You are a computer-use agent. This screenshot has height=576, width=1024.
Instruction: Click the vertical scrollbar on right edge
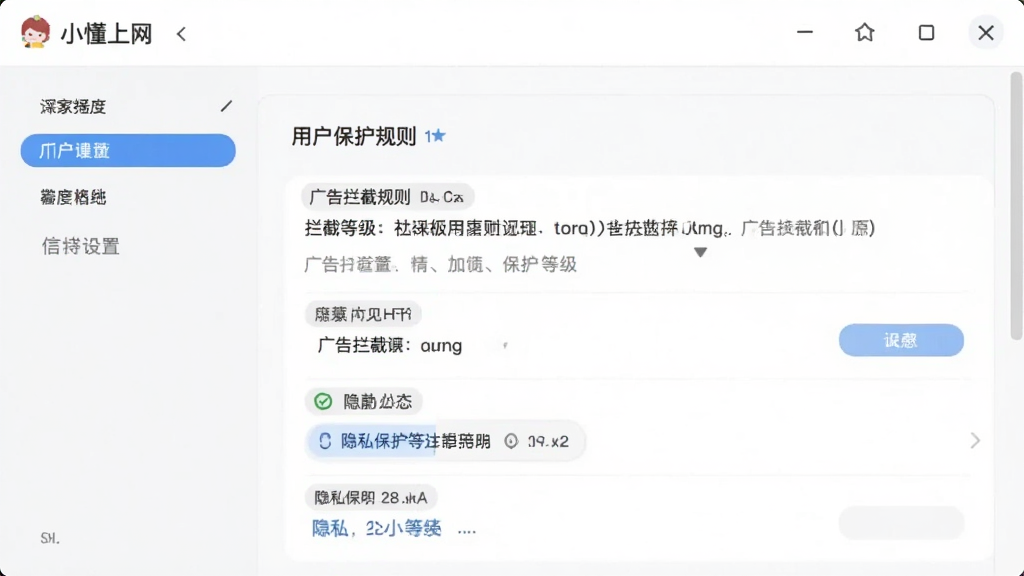[1016, 206]
